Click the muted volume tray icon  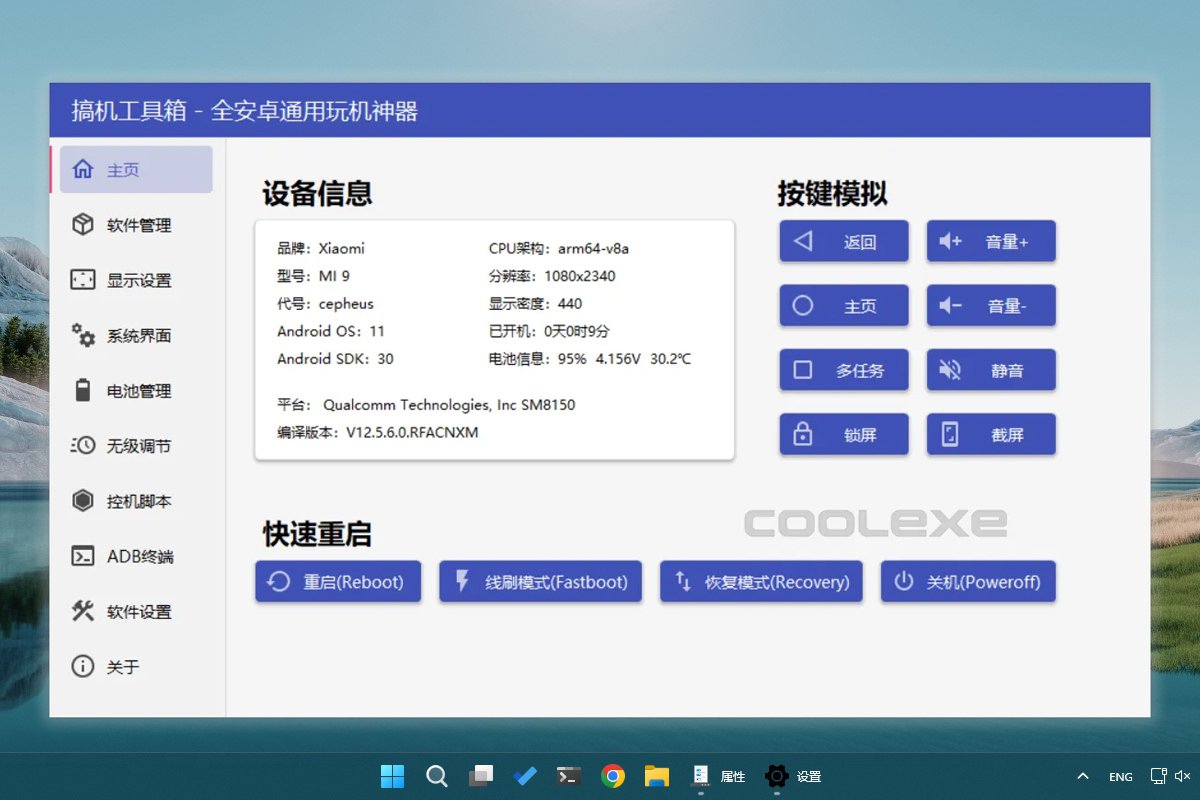1183,776
